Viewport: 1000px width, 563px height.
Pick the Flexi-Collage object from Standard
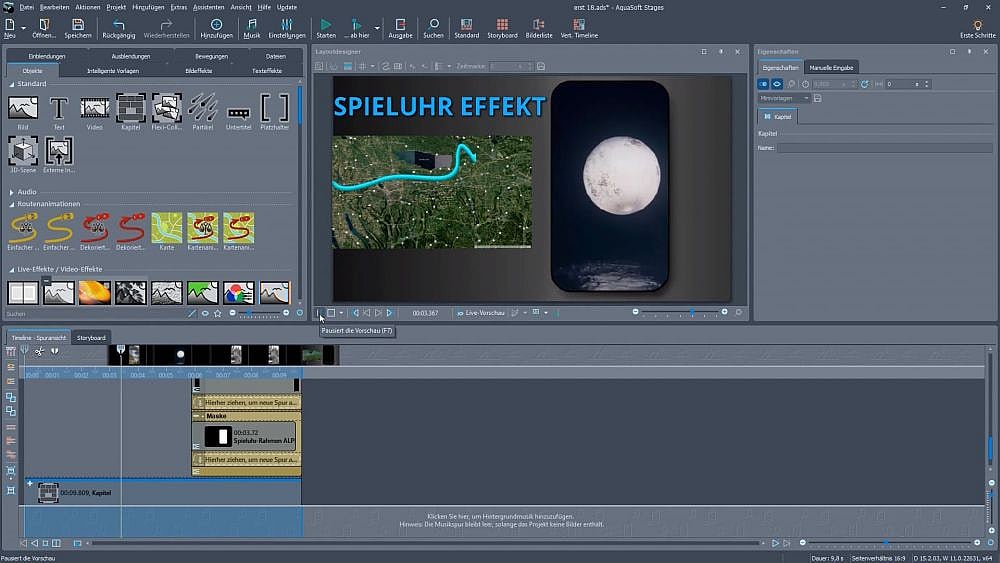(x=166, y=107)
